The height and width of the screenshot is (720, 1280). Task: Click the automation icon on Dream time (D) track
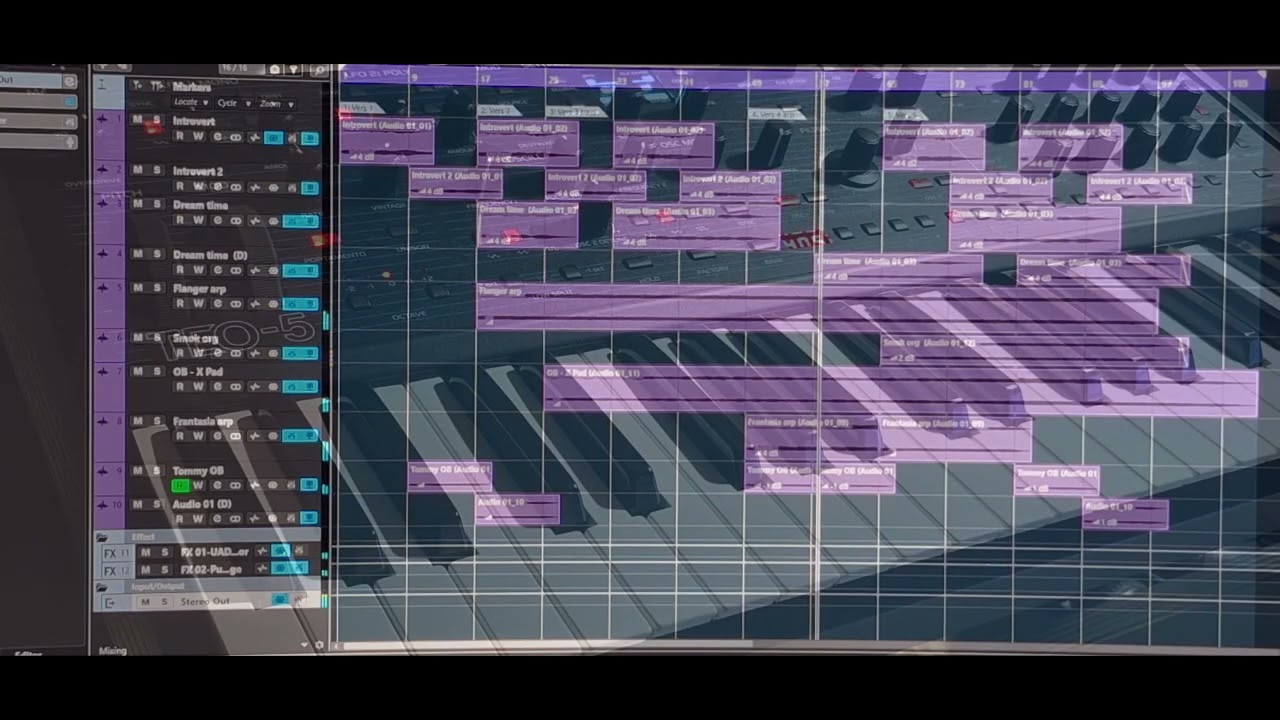click(x=255, y=270)
